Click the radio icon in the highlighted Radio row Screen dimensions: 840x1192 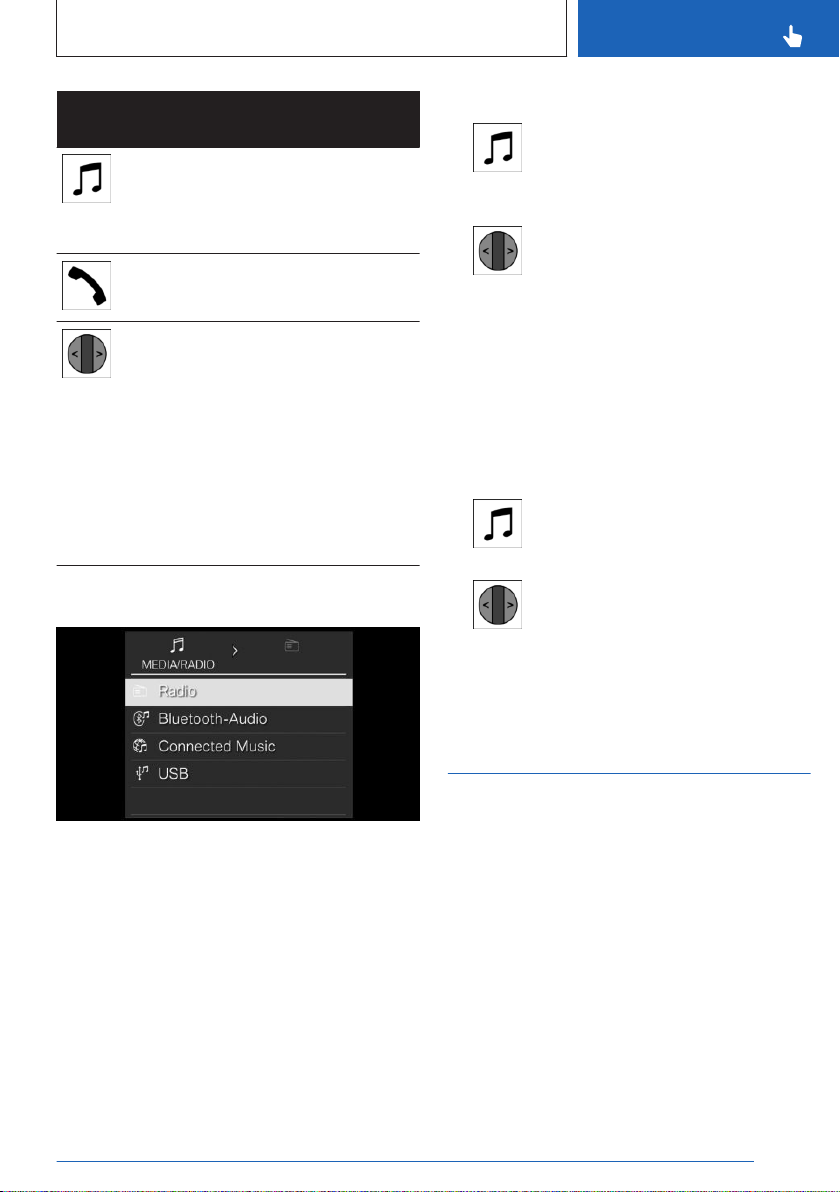coord(141,691)
